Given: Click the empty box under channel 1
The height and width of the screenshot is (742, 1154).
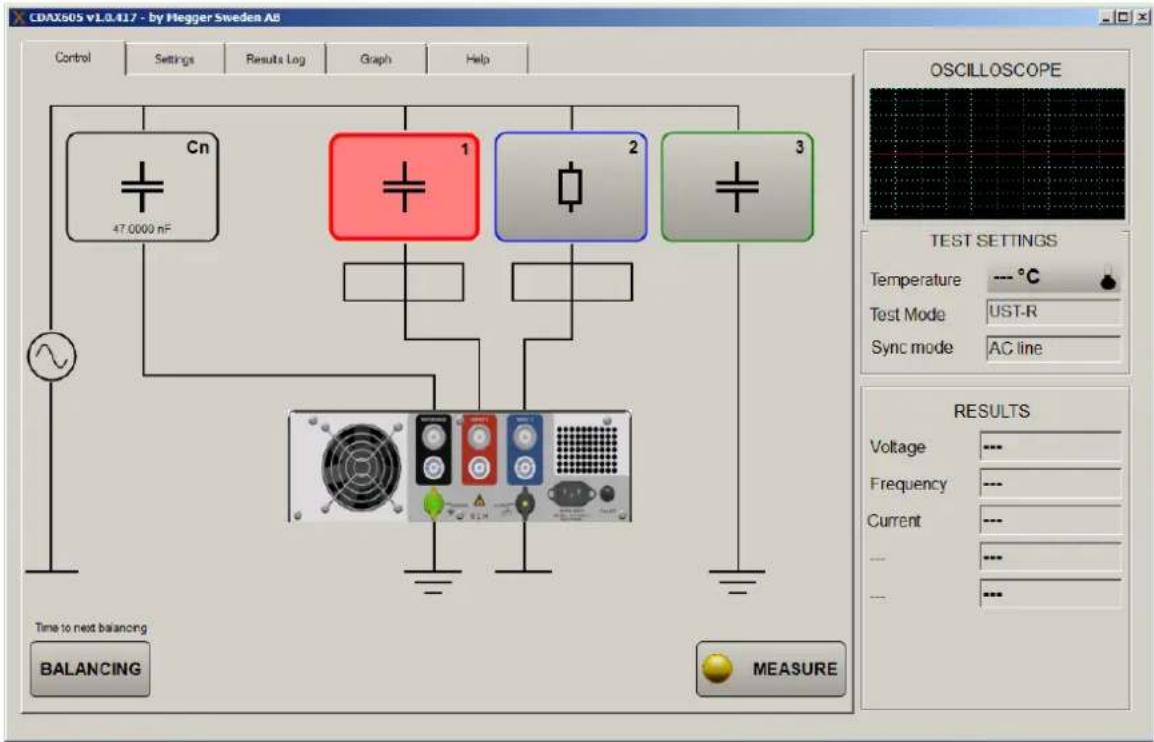Looking at the screenshot, I should tap(403, 282).
